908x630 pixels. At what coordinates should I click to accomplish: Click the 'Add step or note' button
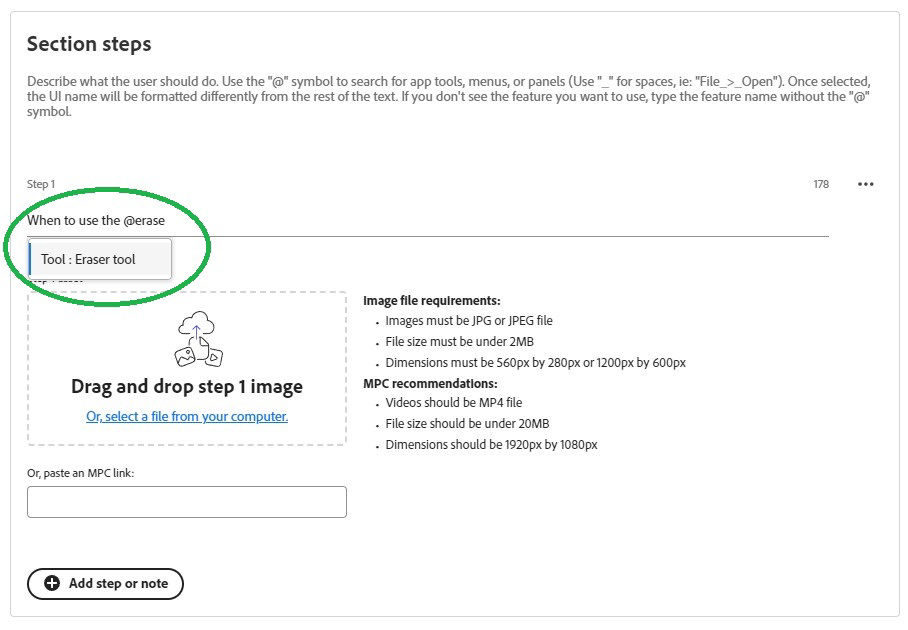click(105, 583)
